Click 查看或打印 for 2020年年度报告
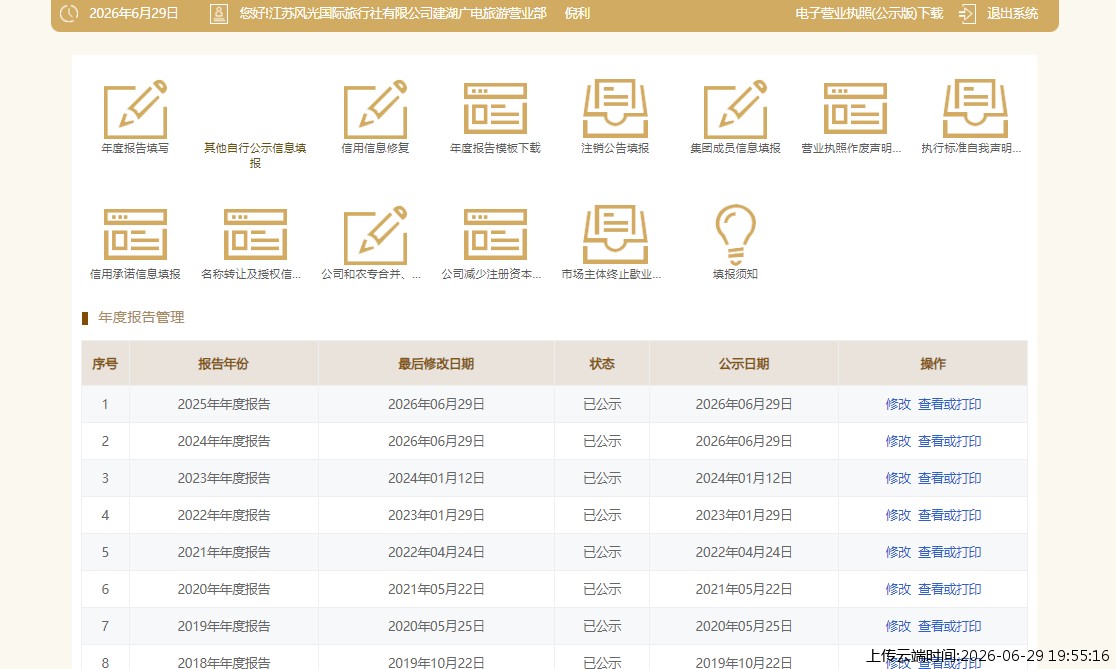 coord(949,589)
